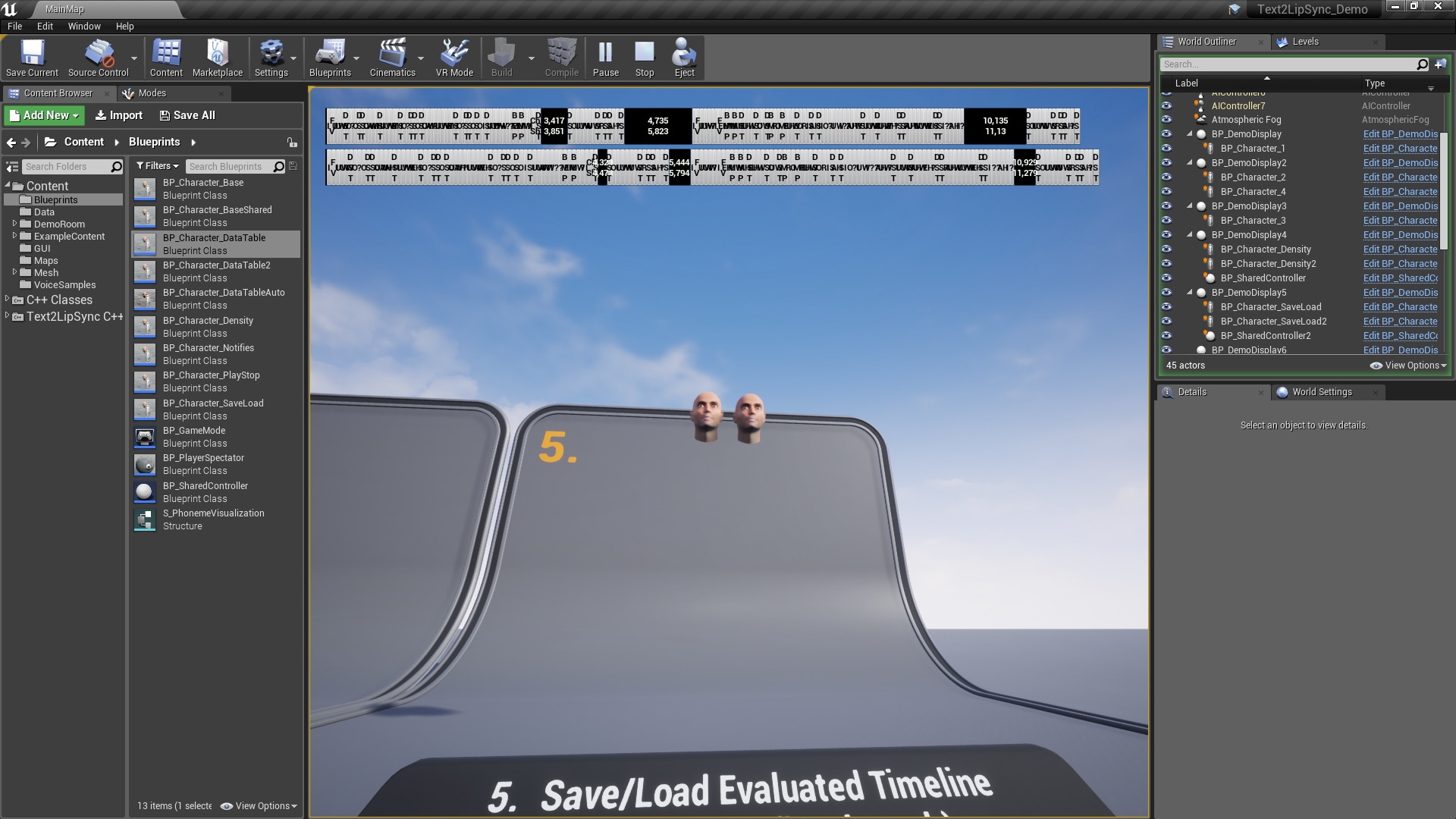Hide the BP_Character_Density actor
1456x819 pixels.
tap(1166, 249)
